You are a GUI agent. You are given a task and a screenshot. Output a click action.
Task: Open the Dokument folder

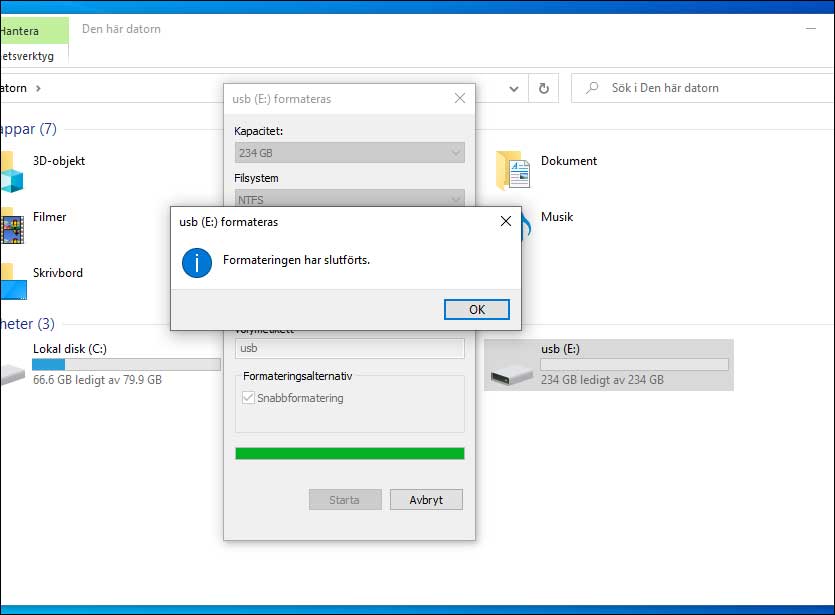click(570, 160)
